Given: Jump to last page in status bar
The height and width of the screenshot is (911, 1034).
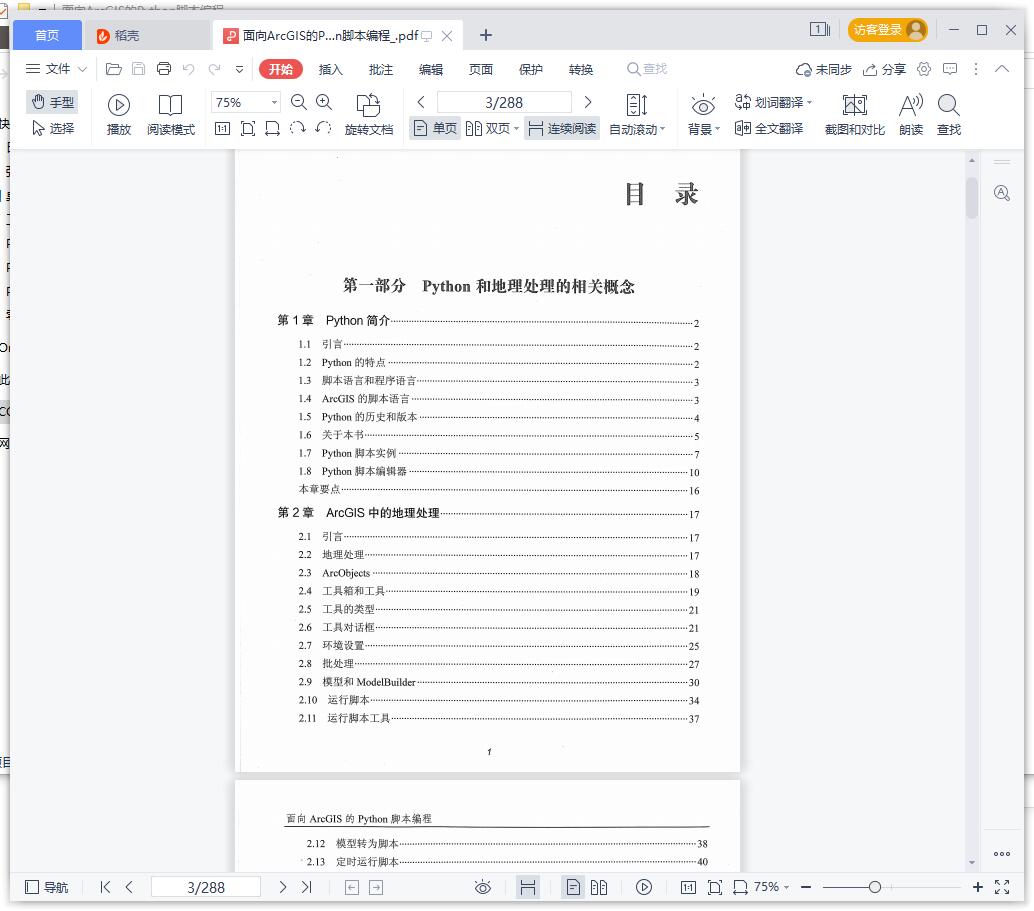Looking at the screenshot, I should point(307,887).
